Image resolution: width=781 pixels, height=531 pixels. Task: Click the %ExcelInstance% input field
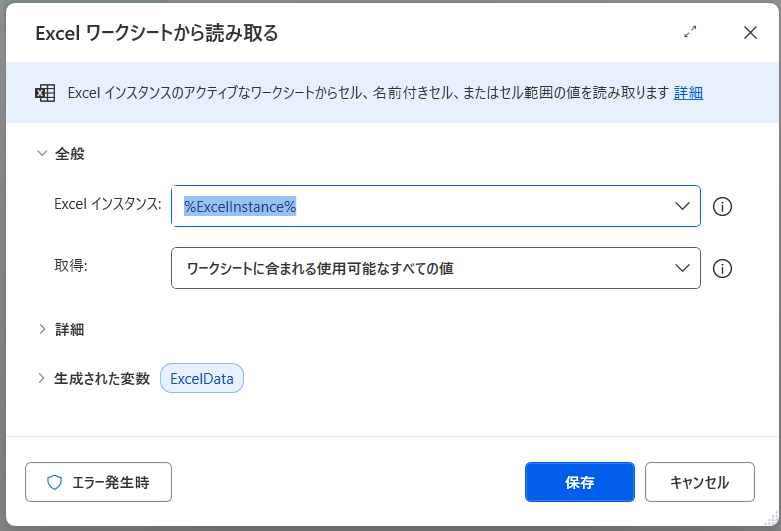[x=420, y=206]
